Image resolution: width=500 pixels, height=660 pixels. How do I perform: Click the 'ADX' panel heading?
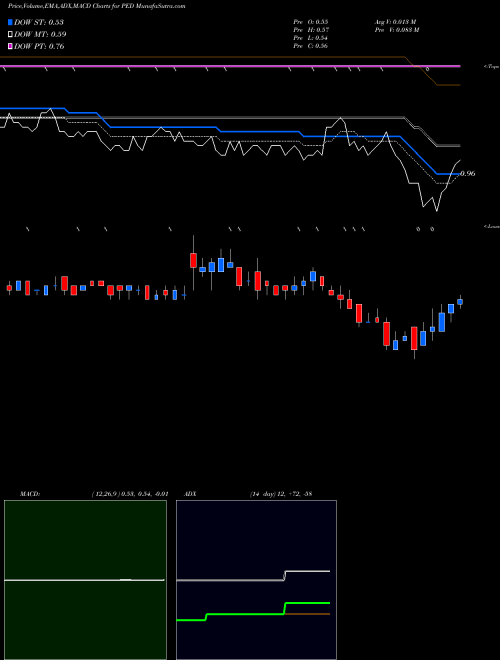(x=190, y=494)
